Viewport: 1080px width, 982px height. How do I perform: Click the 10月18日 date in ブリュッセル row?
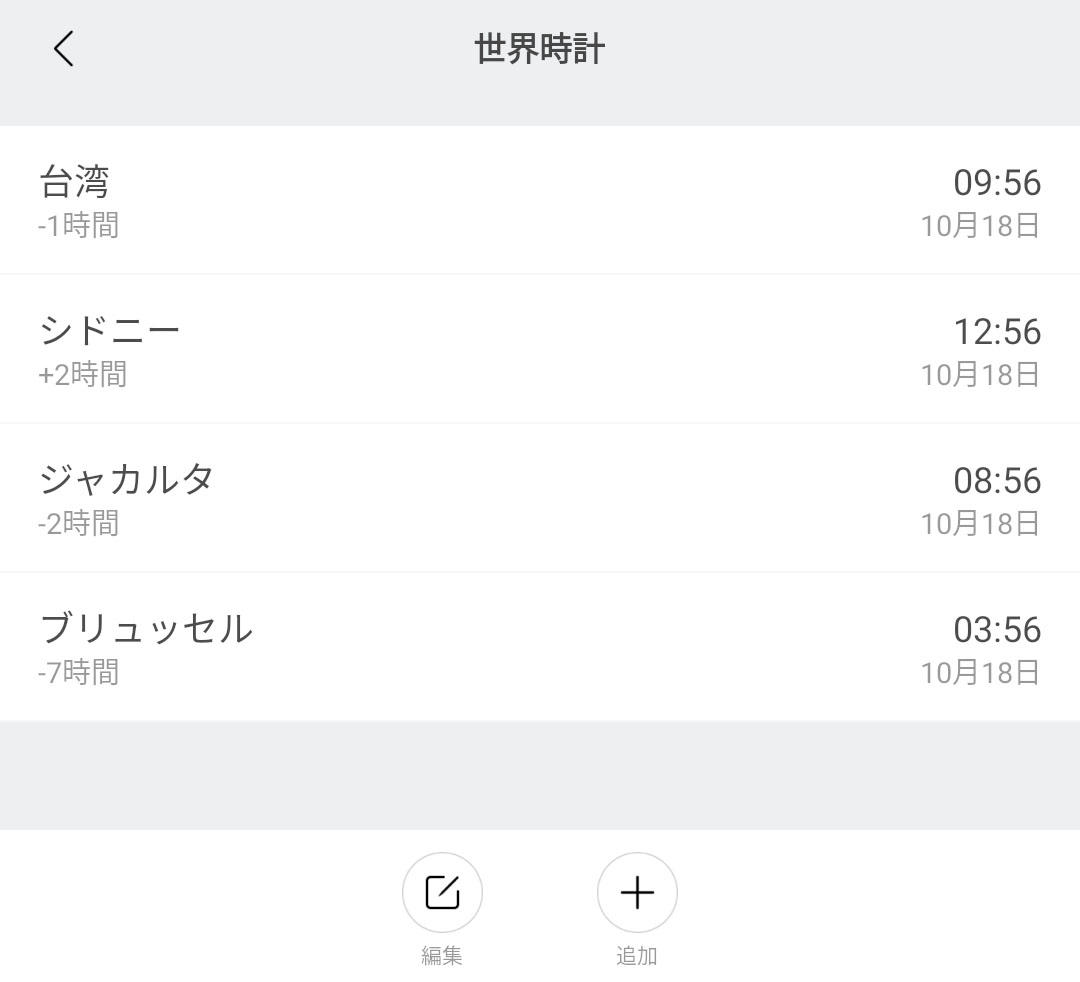pos(980,672)
